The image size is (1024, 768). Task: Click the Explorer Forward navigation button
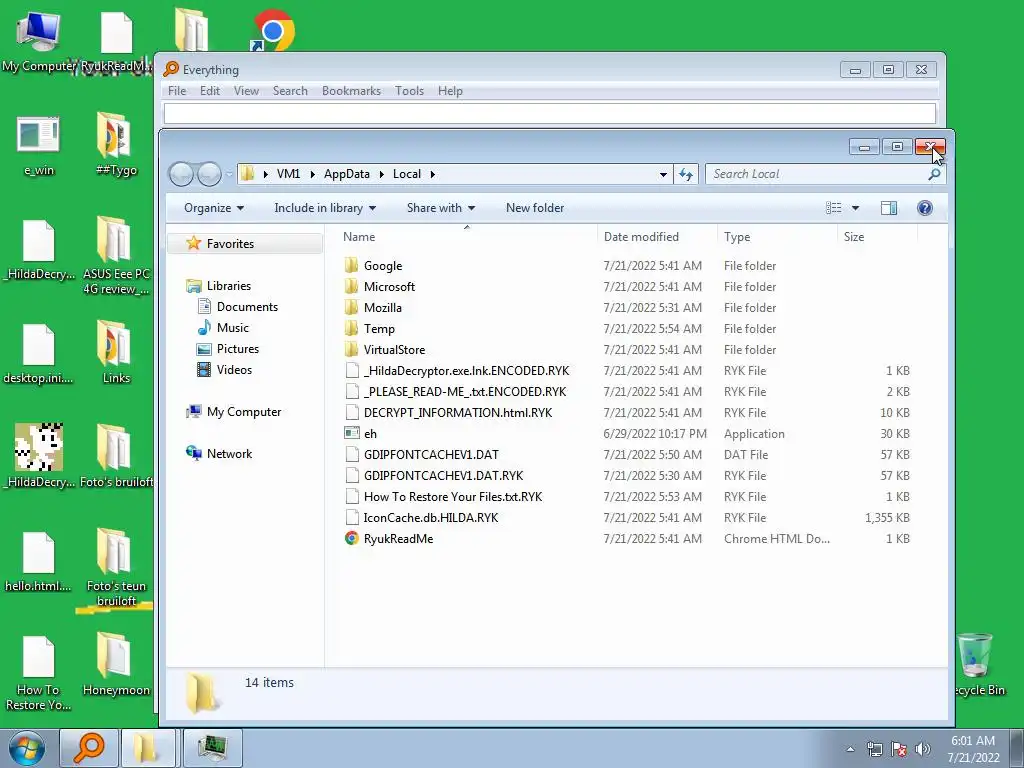pos(209,174)
